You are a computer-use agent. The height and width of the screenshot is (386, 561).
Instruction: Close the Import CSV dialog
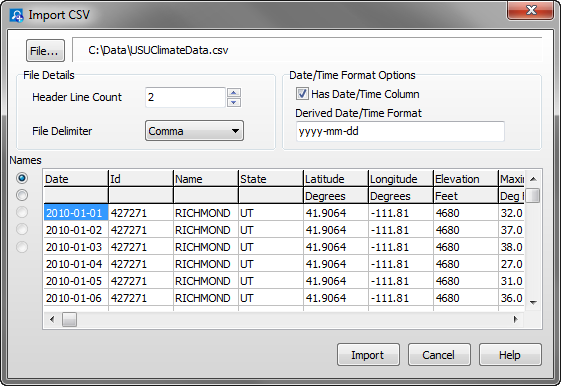coord(531,10)
